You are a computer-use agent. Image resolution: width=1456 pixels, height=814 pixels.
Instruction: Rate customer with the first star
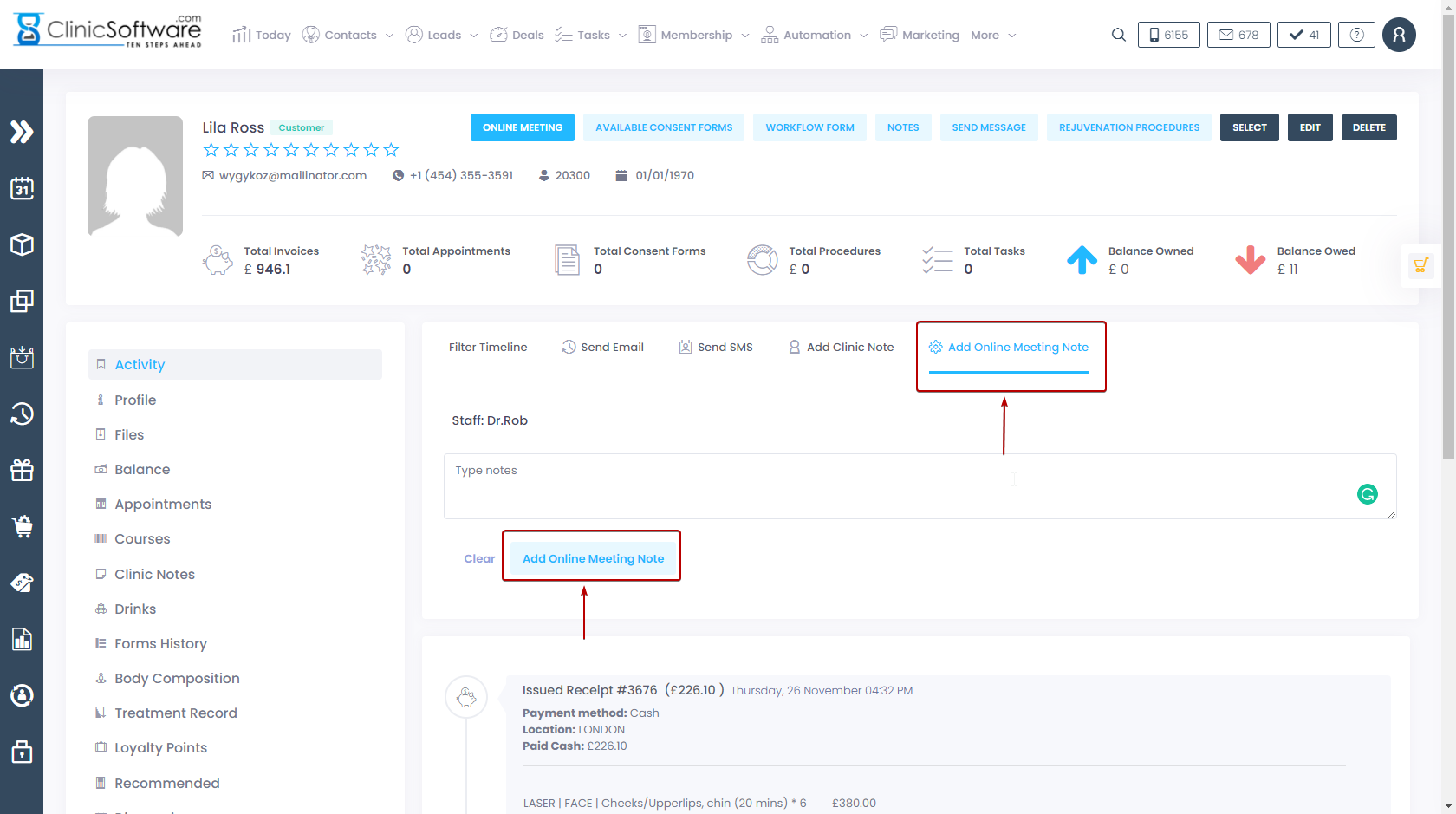coord(211,150)
